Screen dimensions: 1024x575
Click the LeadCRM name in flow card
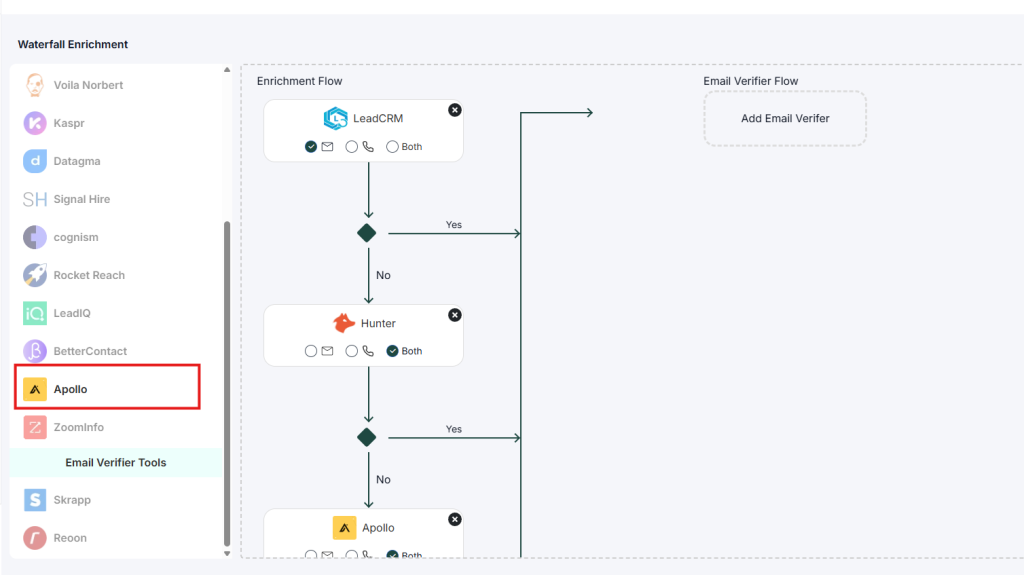pyautogui.click(x=378, y=118)
